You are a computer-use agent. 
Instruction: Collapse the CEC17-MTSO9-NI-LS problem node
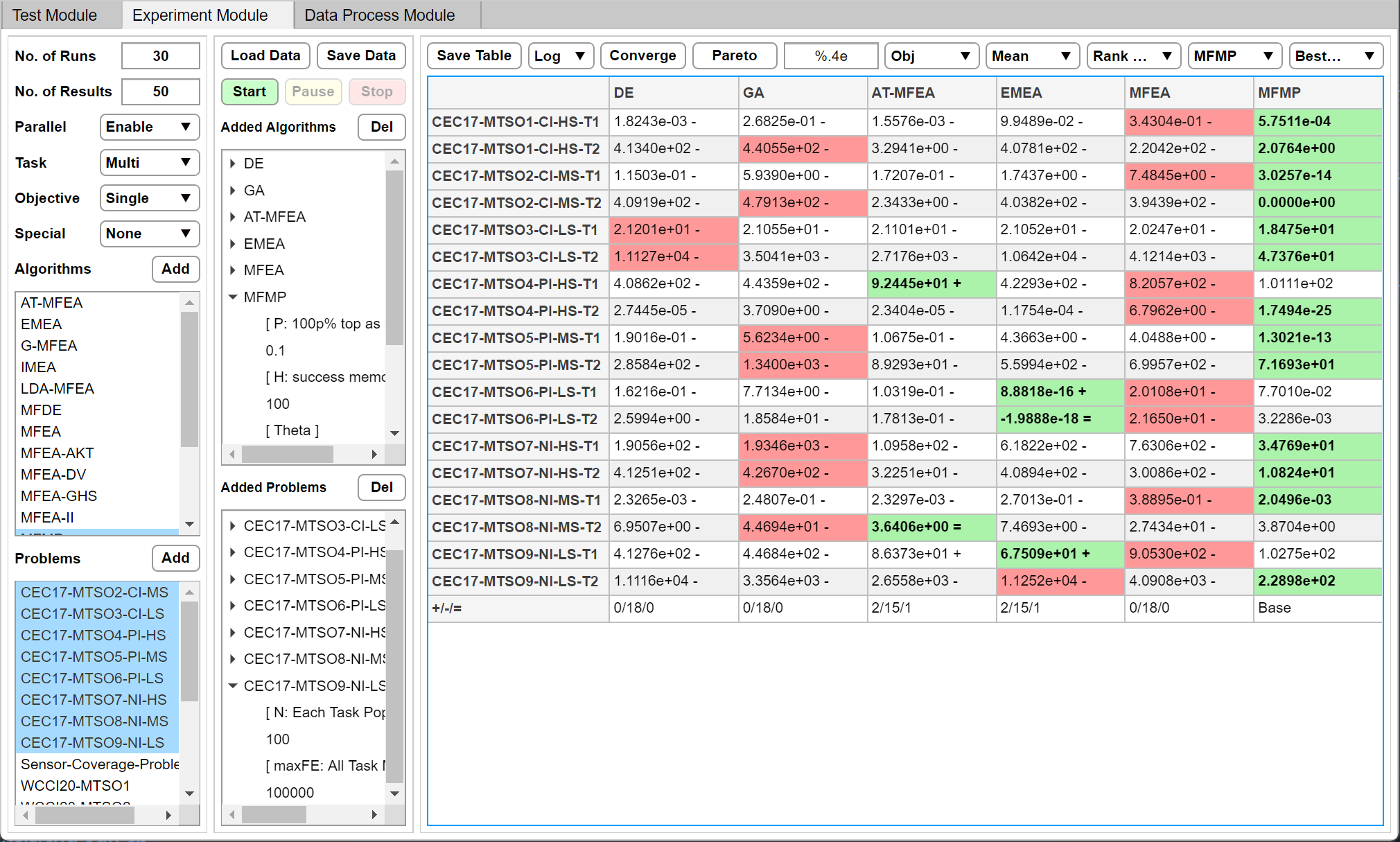233,686
